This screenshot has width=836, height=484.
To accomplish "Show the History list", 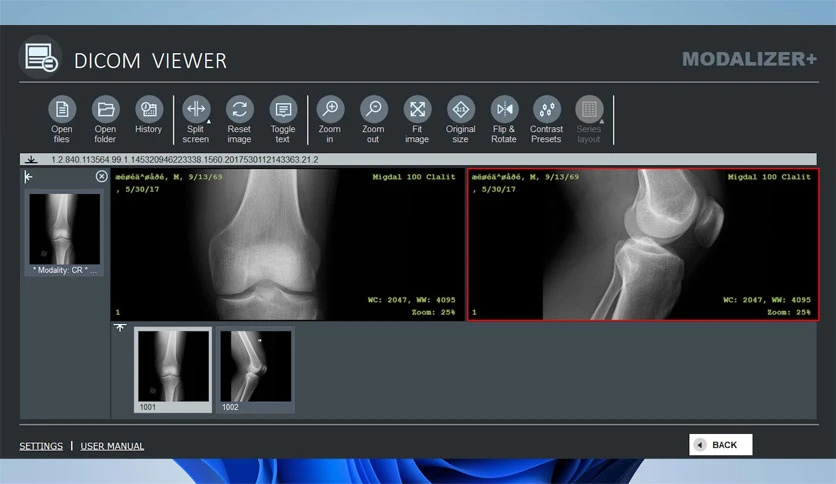I will pyautogui.click(x=149, y=109).
